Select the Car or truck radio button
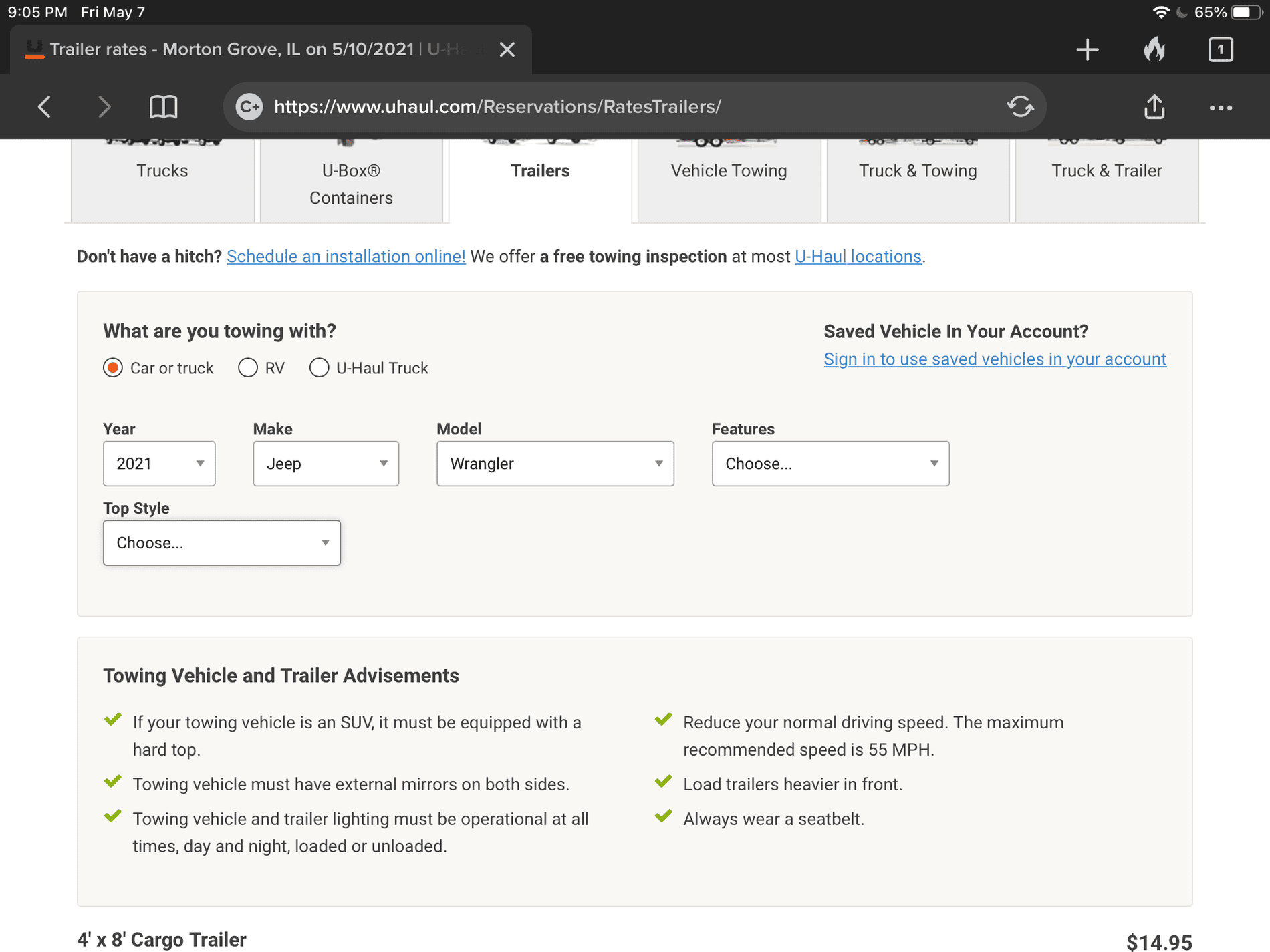 point(113,368)
